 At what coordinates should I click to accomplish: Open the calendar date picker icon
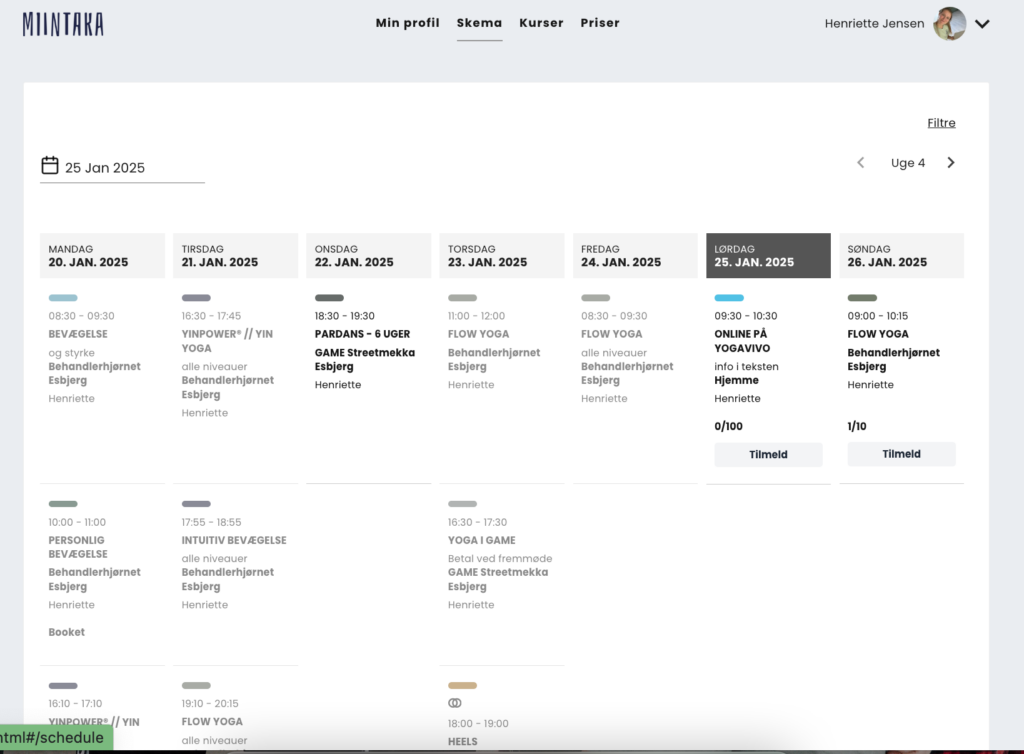[x=50, y=166]
